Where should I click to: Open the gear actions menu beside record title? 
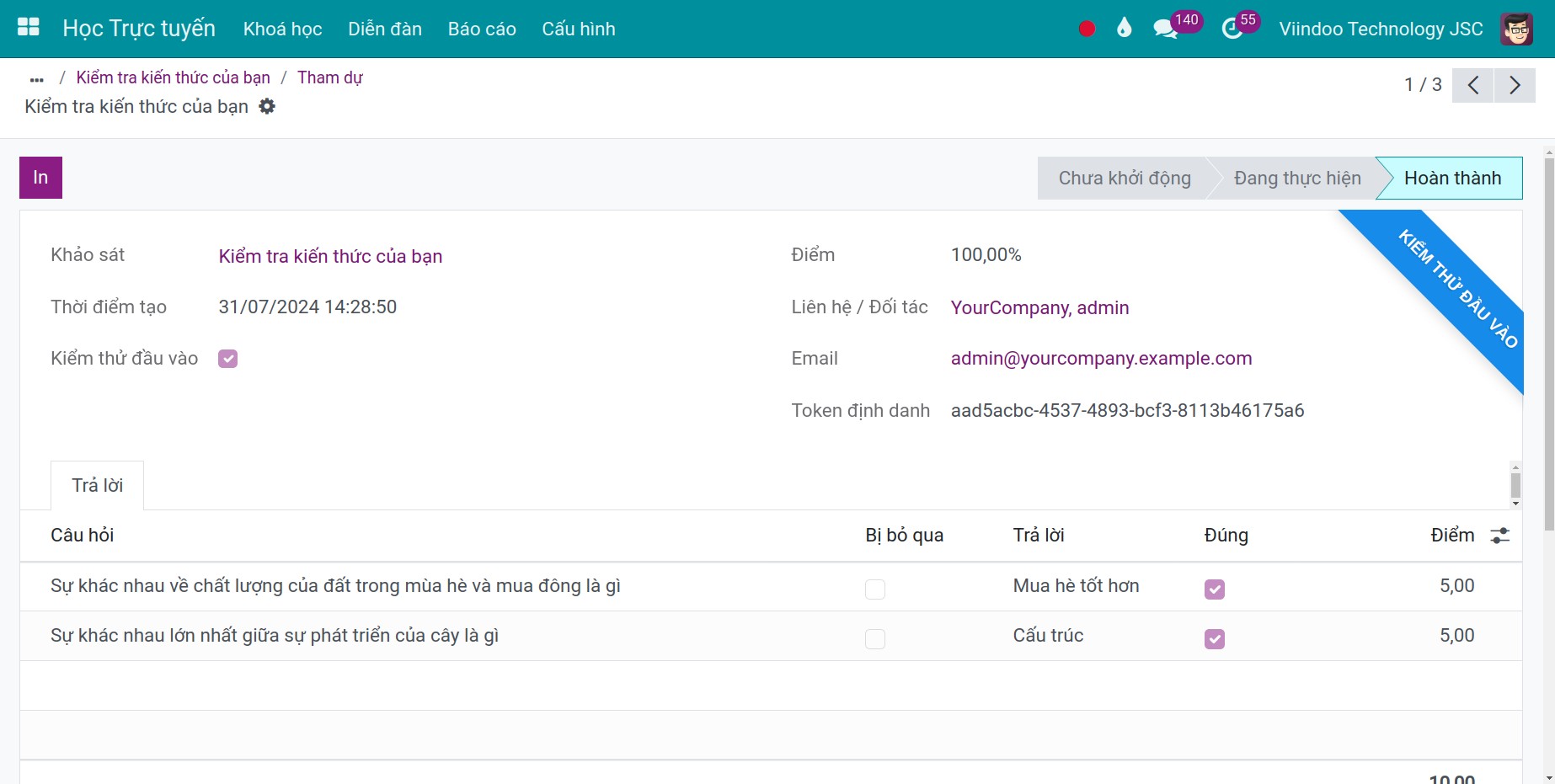tap(267, 106)
